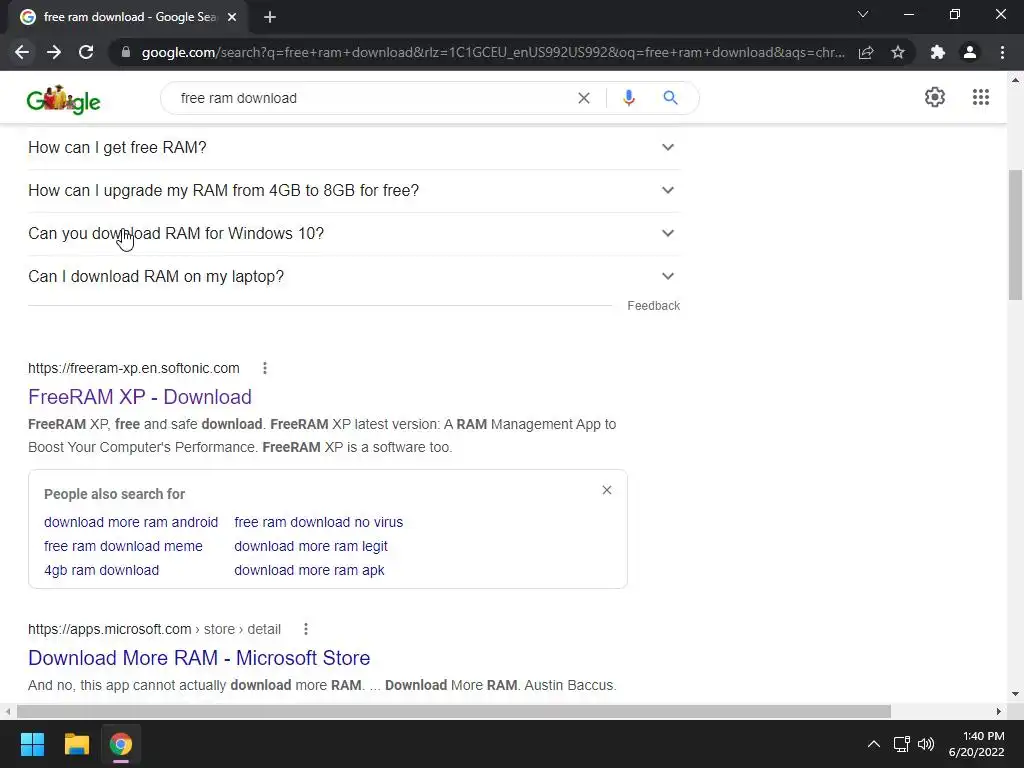Close the 'free ram download' tab
This screenshot has width=1024, height=768.
(232, 17)
